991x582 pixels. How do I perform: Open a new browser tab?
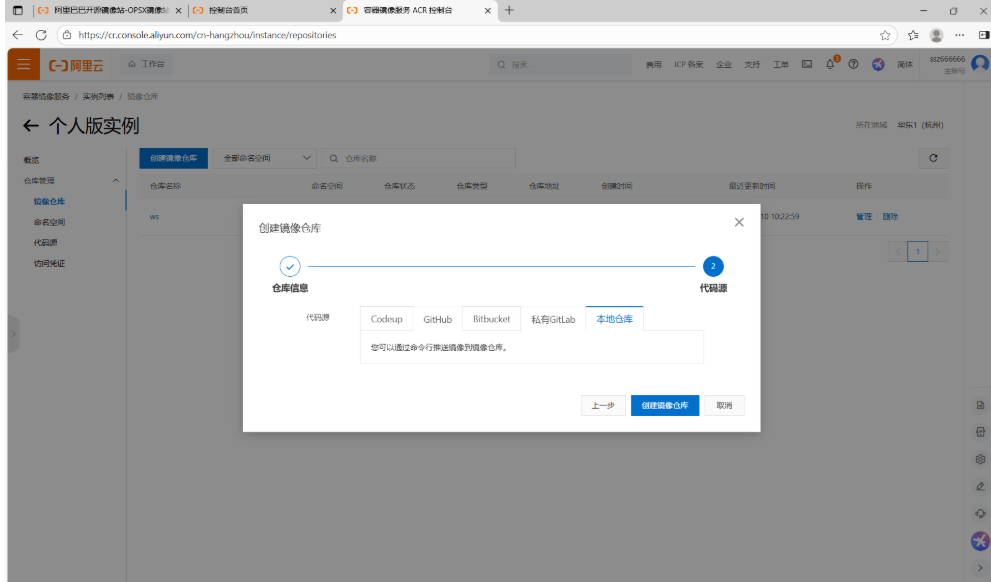509,10
